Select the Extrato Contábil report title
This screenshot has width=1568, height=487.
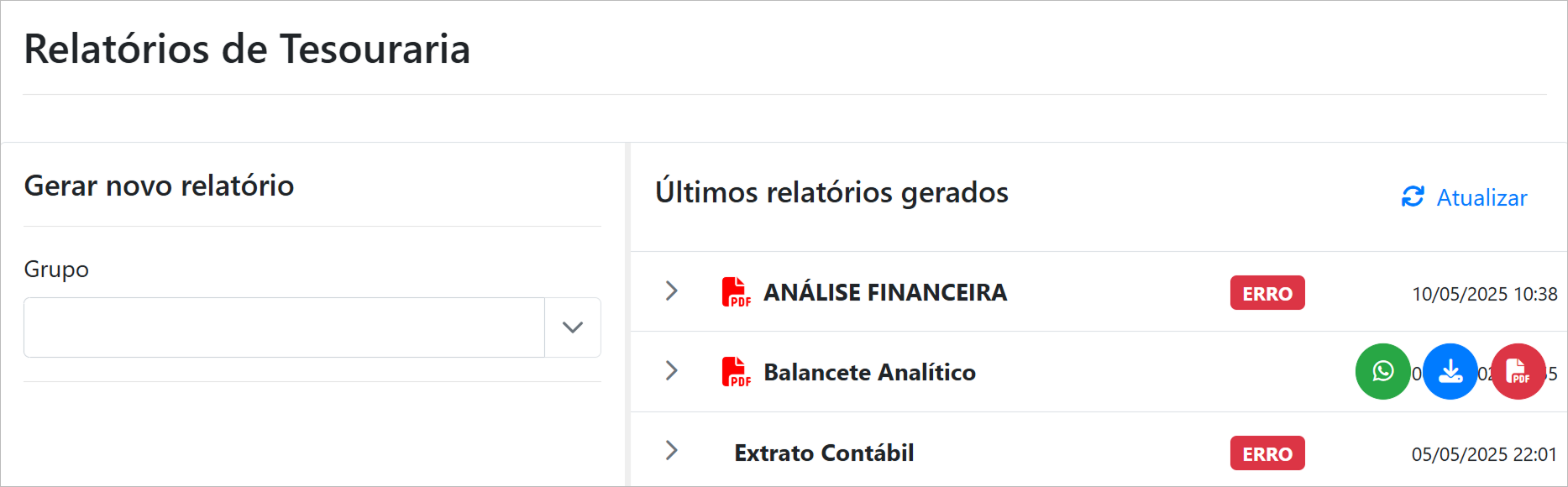point(824,453)
